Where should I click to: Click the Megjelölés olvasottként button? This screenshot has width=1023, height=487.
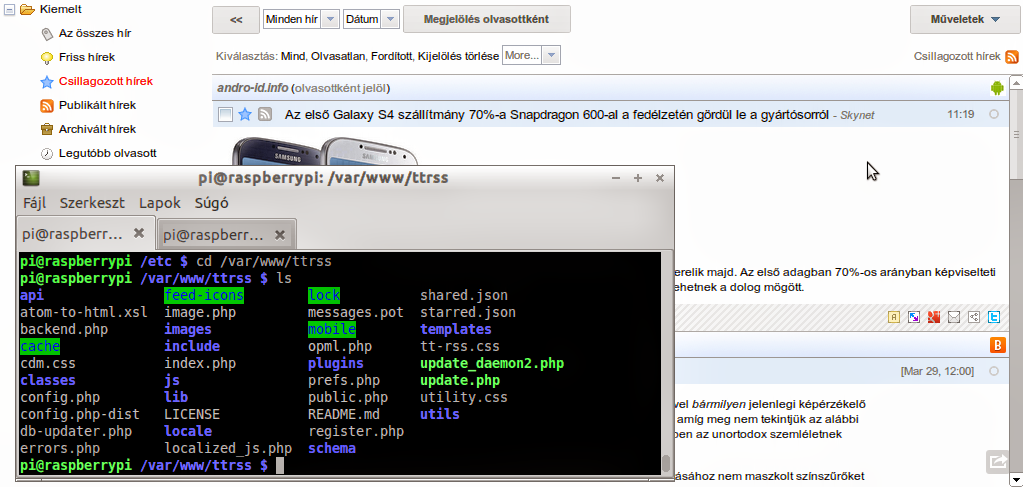point(487,20)
